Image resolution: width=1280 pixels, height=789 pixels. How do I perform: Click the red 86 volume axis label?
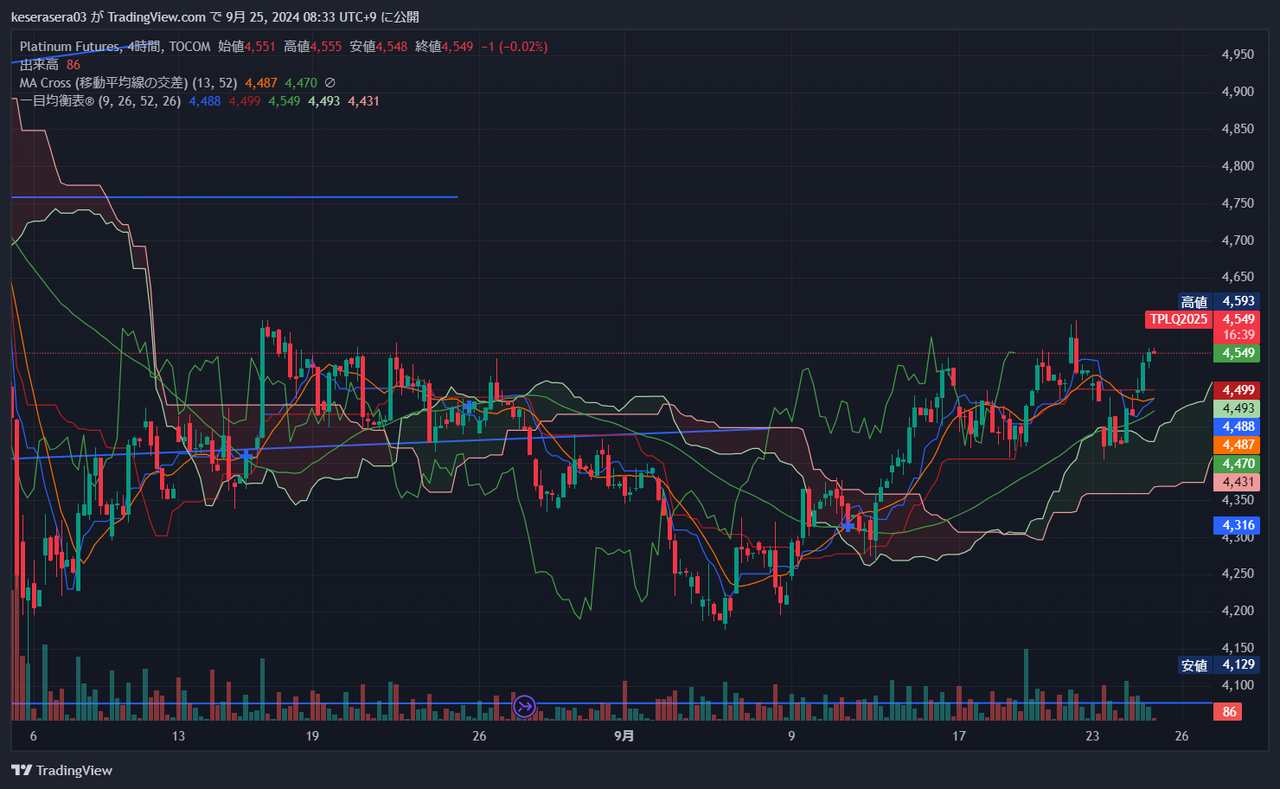click(x=1227, y=712)
